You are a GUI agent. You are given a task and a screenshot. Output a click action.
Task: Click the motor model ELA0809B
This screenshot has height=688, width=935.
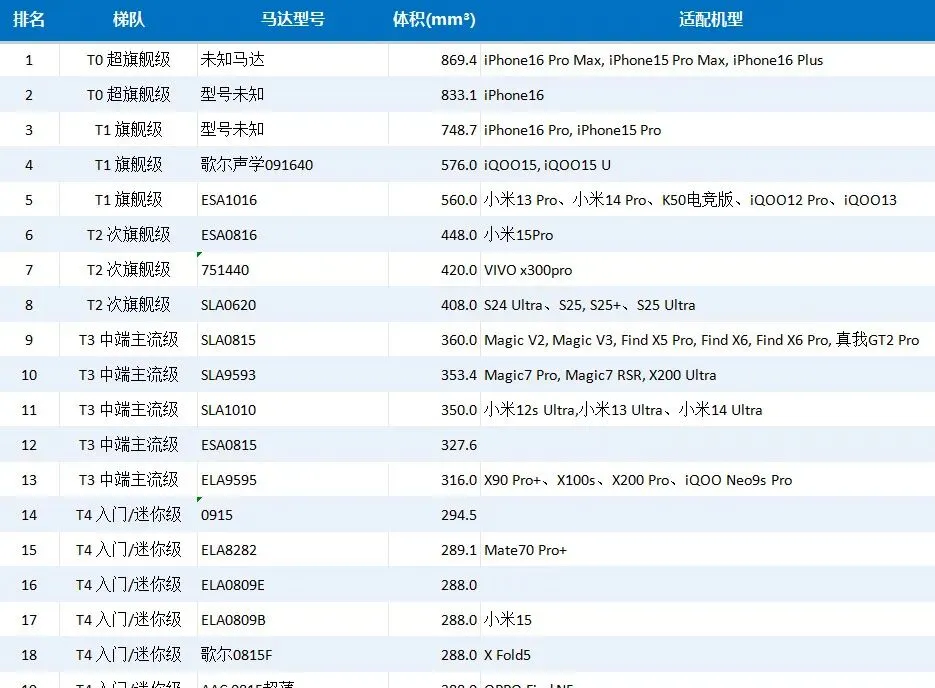tap(233, 621)
